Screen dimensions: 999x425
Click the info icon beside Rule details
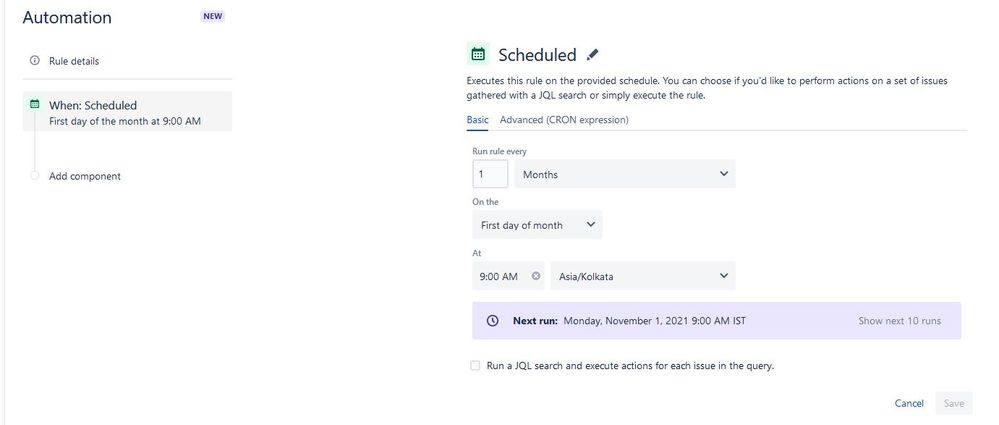point(34,61)
